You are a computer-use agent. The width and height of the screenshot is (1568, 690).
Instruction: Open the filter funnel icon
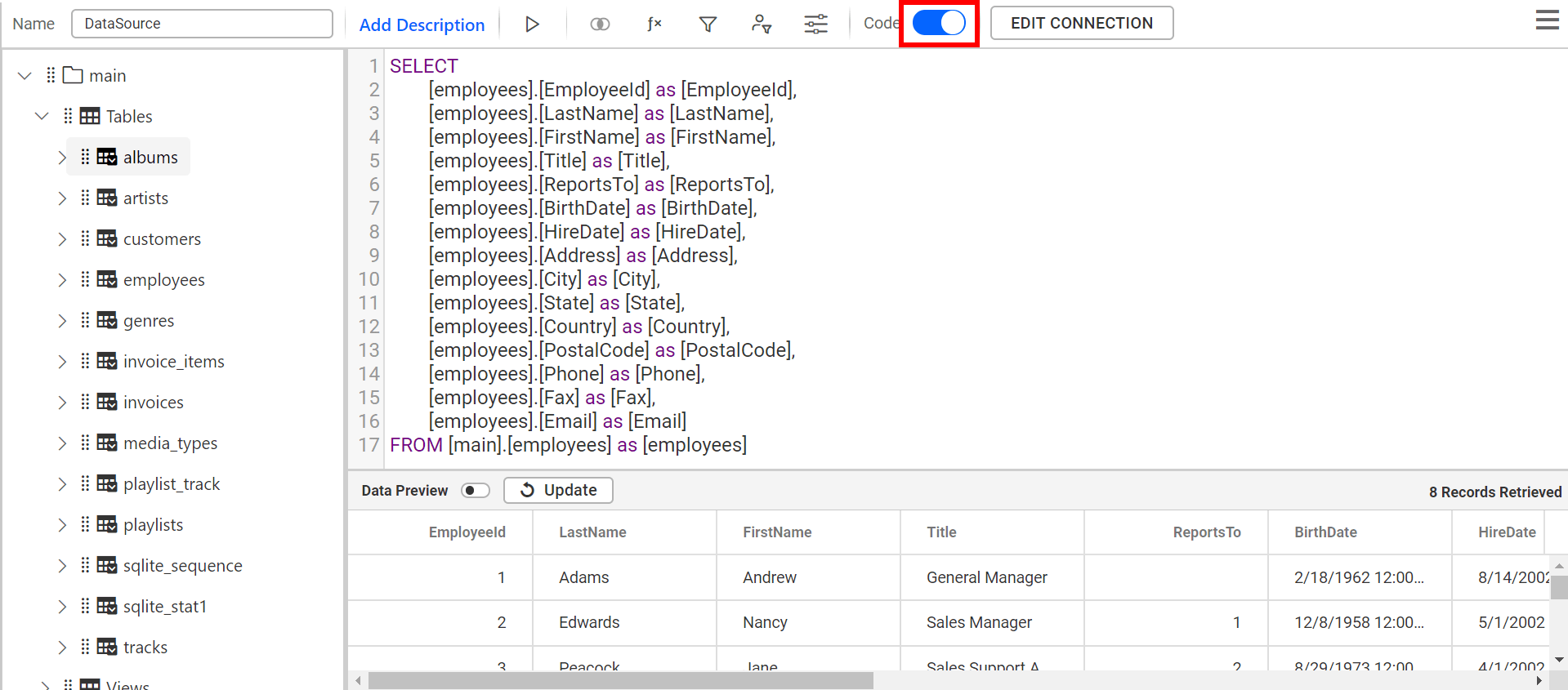click(x=708, y=24)
